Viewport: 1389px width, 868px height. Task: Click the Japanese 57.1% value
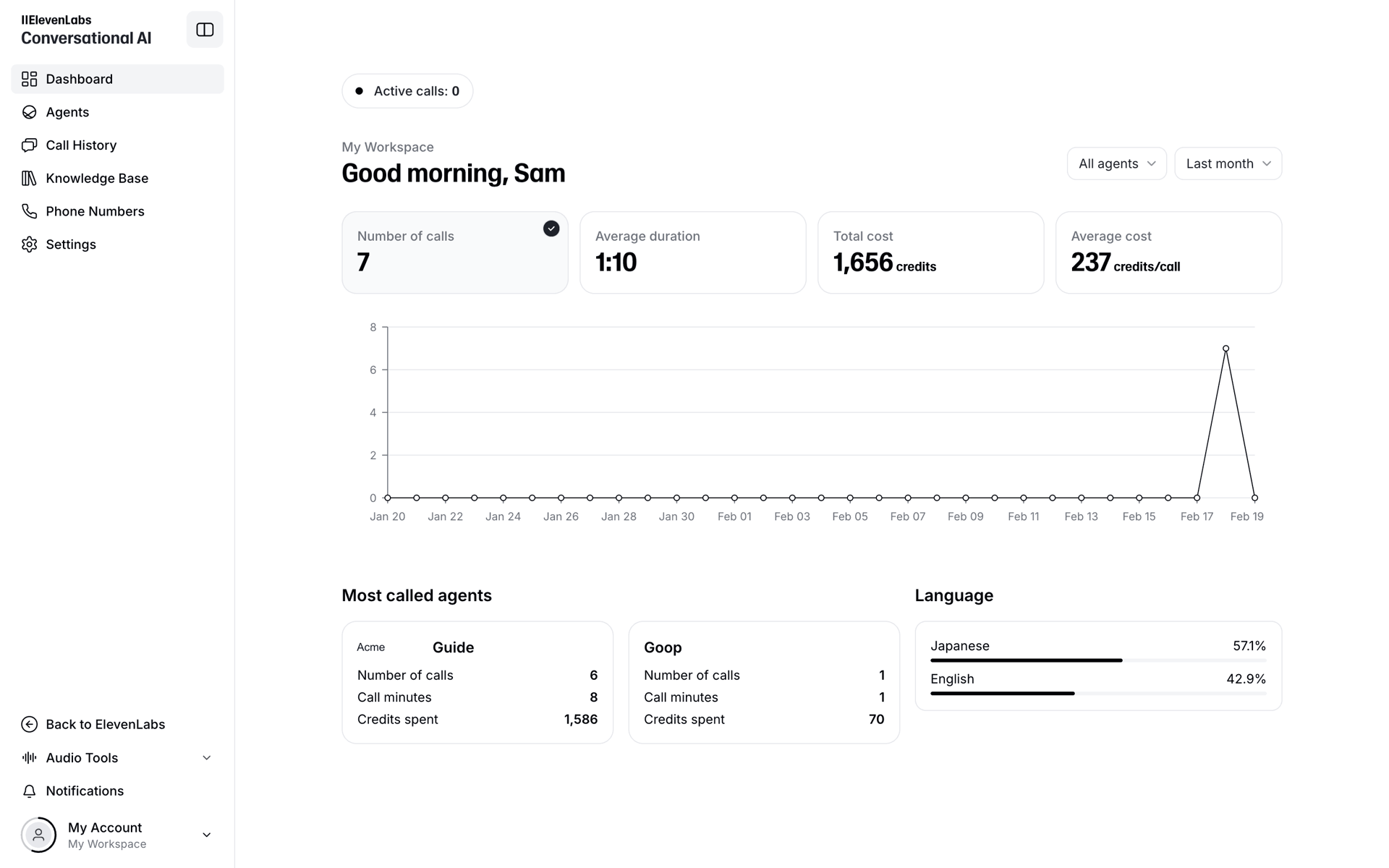[x=1249, y=645]
